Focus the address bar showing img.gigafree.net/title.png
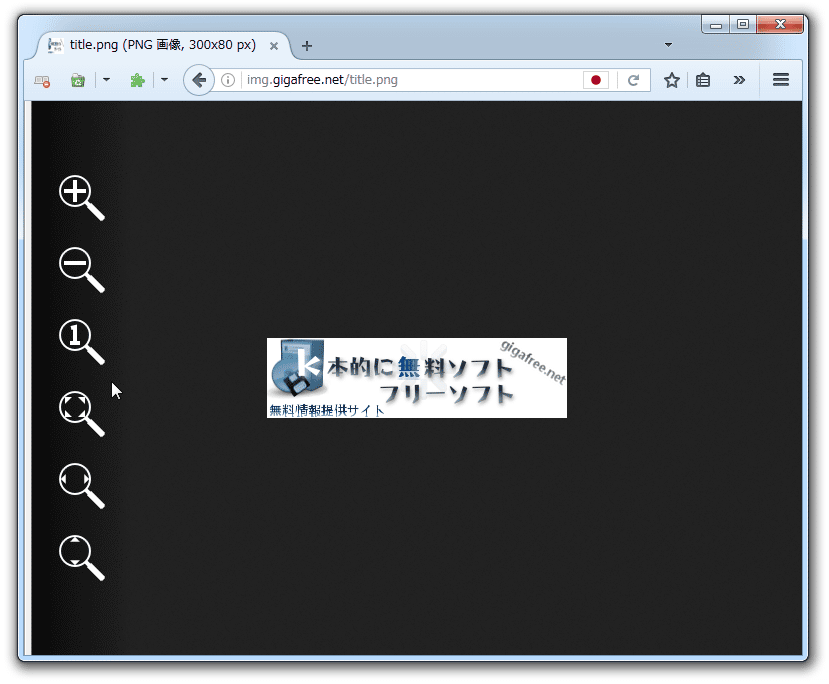829x684 pixels. click(x=410, y=80)
